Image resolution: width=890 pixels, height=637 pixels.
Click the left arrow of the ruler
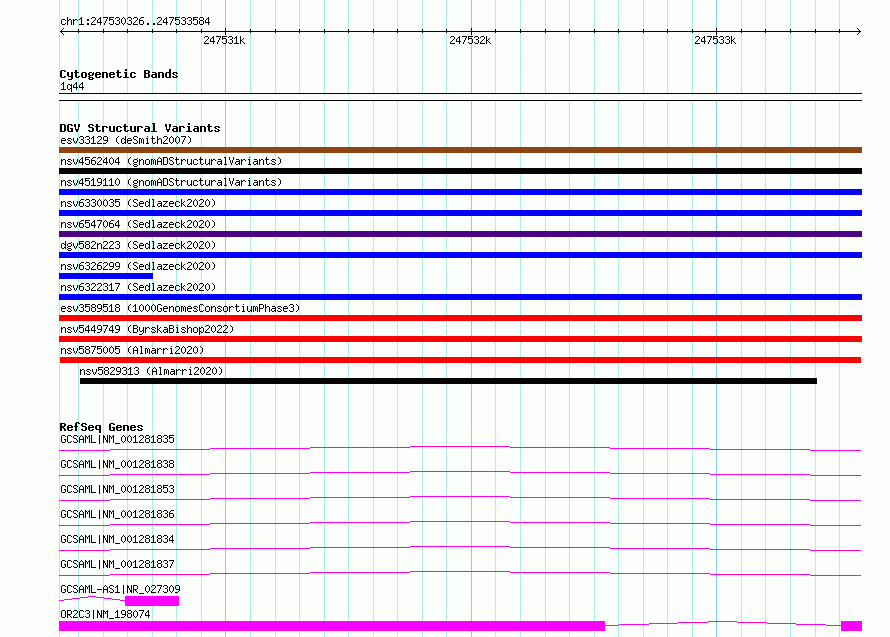[x=62, y=32]
